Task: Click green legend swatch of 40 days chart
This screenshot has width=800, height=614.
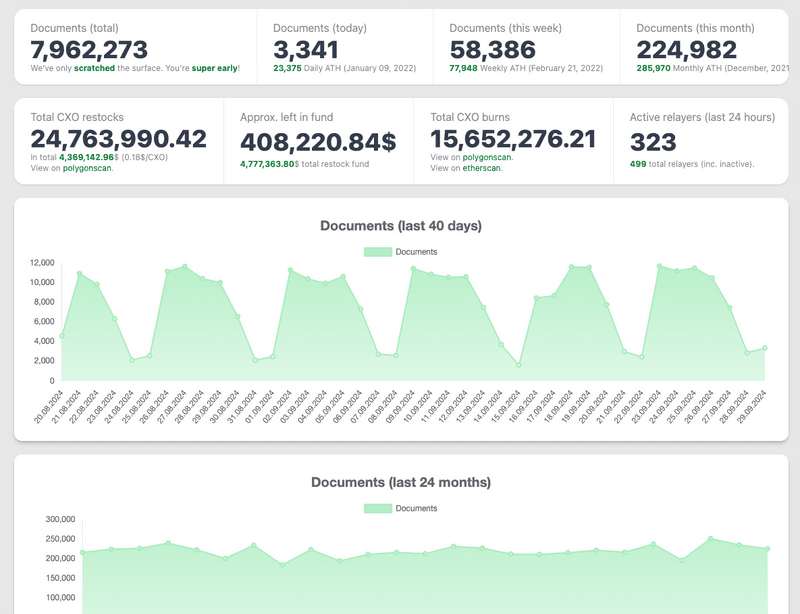Action: (x=378, y=252)
